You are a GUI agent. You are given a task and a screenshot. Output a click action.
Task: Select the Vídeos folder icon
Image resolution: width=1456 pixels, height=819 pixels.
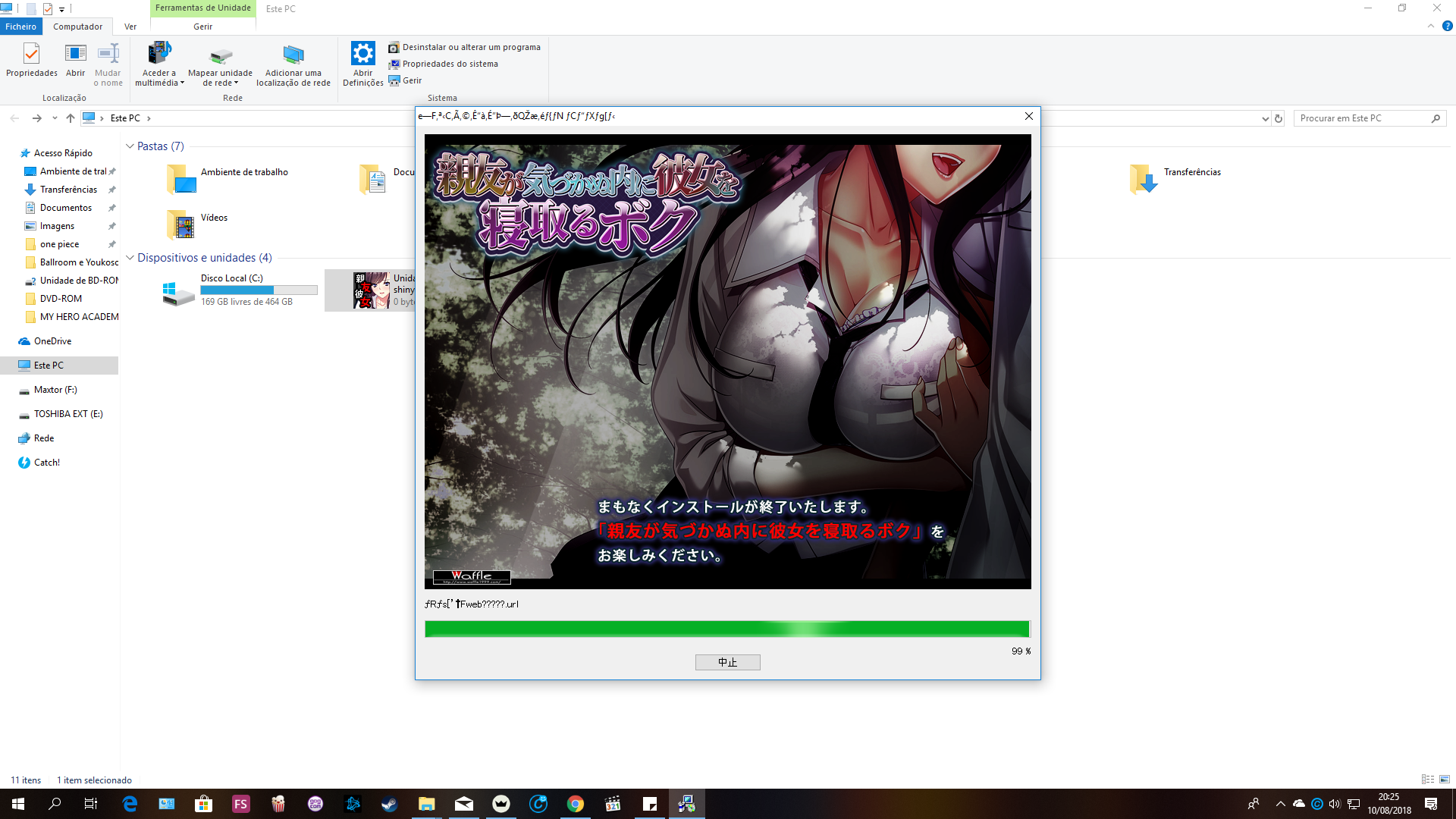[180, 224]
